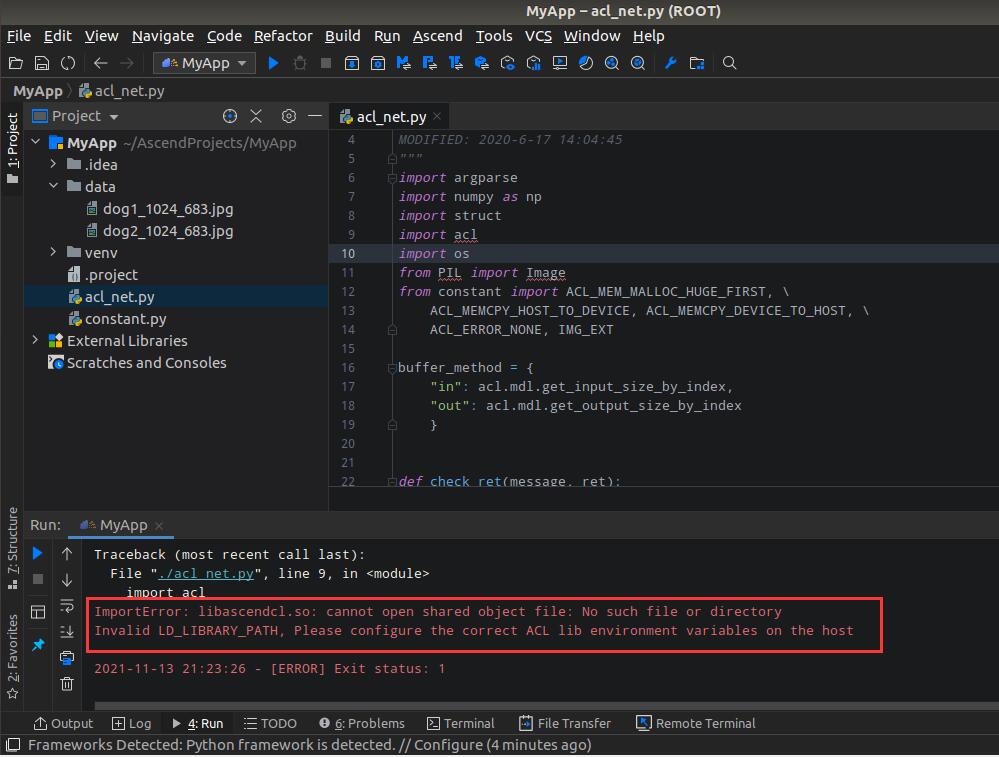The height and width of the screenshot is (757, 999).
Task: Open settings via the wrench icon
Action: click(x=671, y=63)
